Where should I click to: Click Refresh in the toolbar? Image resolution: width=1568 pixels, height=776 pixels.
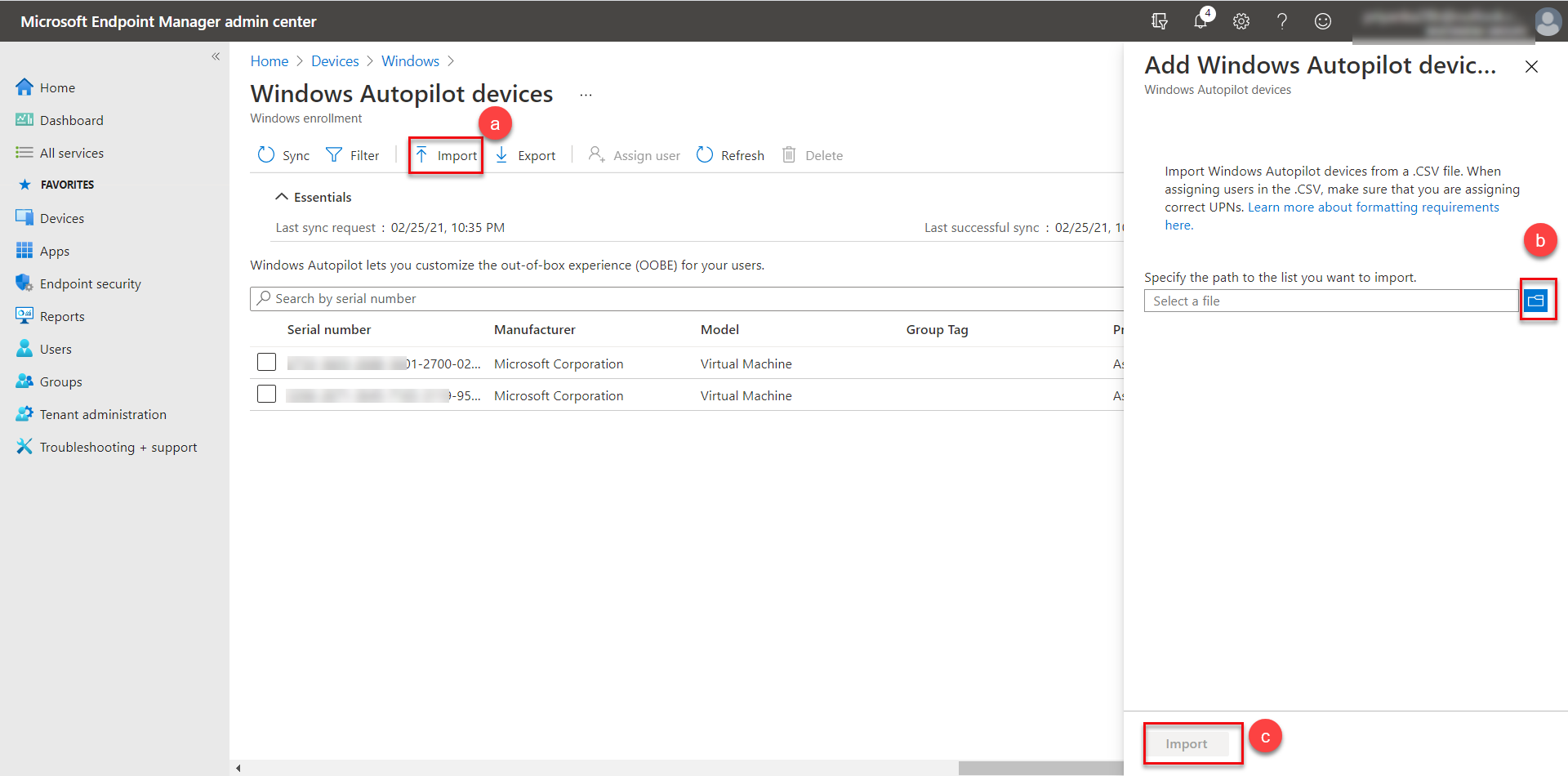click(730, 155)
